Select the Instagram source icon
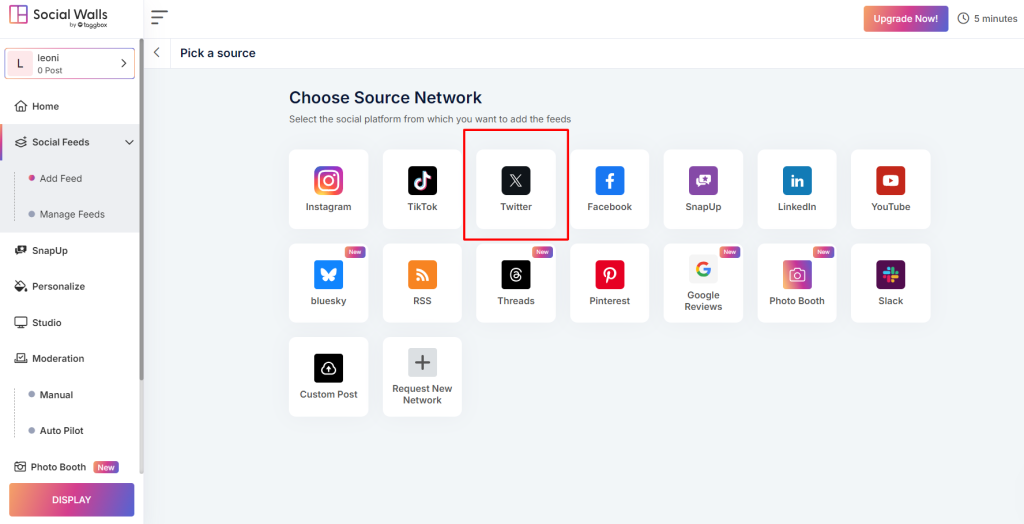Screen dimensions: 1024x524 click(x=328, y=180)
